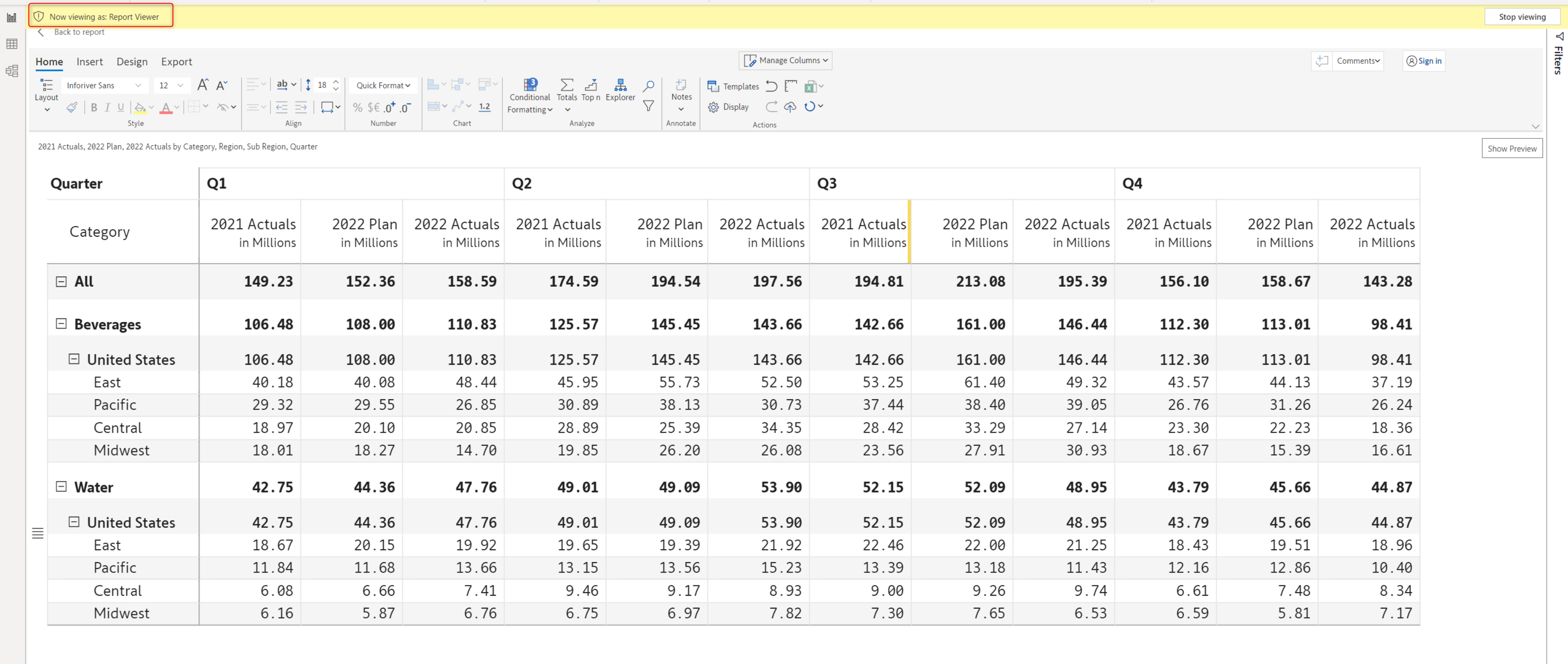Click the filter funnel icon in Analyze

pyautogui.click(x=649, y=106)
